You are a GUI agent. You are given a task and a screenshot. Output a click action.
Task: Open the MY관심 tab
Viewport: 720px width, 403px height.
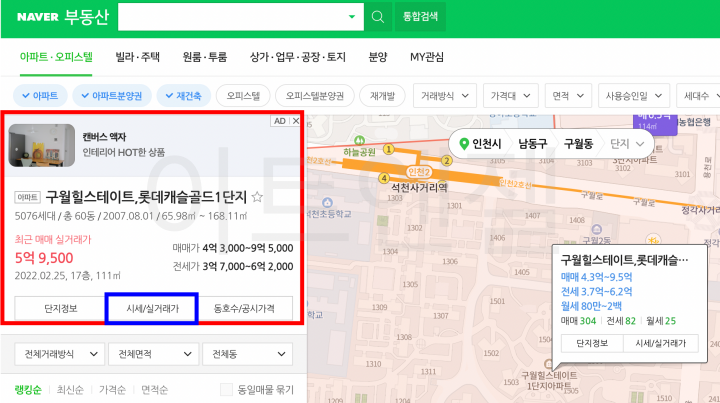click(427, 57)
